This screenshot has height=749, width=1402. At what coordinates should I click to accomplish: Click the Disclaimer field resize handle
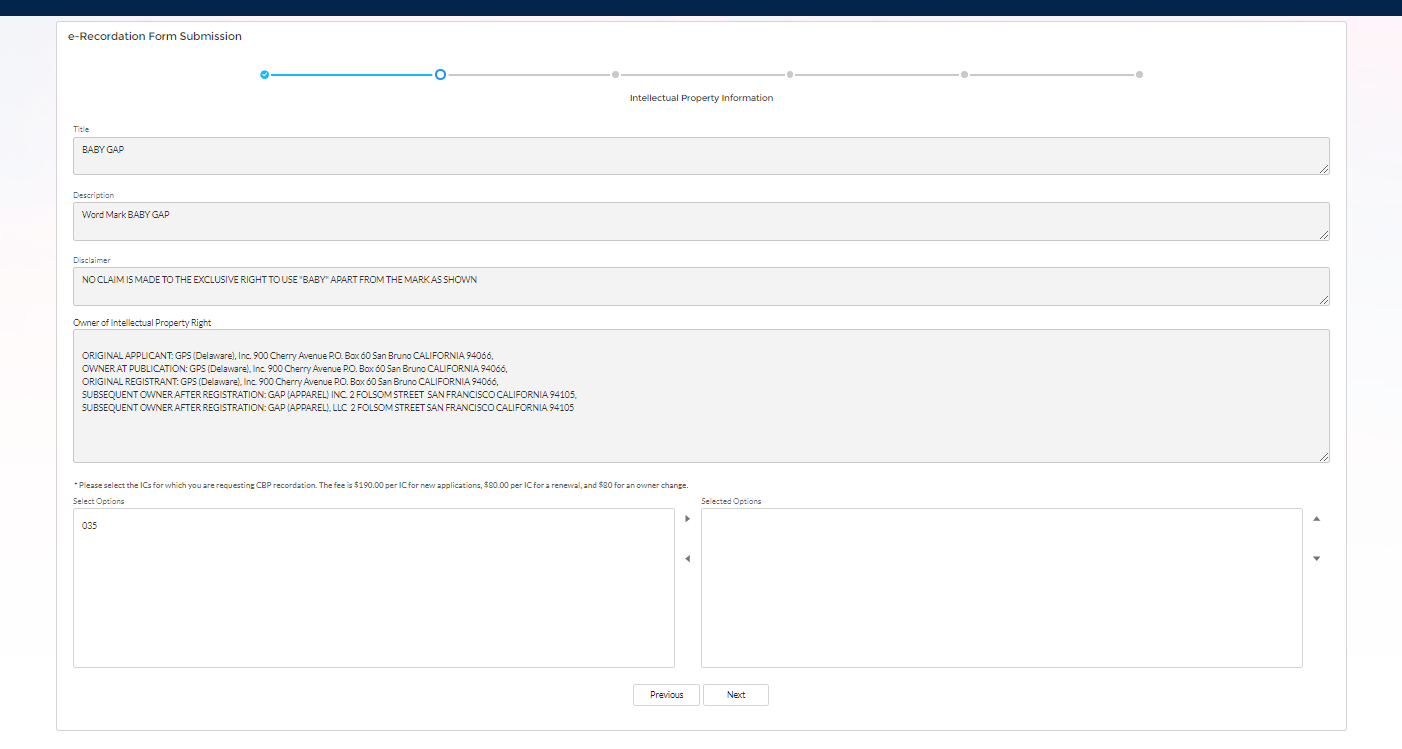pos(1324,300)
